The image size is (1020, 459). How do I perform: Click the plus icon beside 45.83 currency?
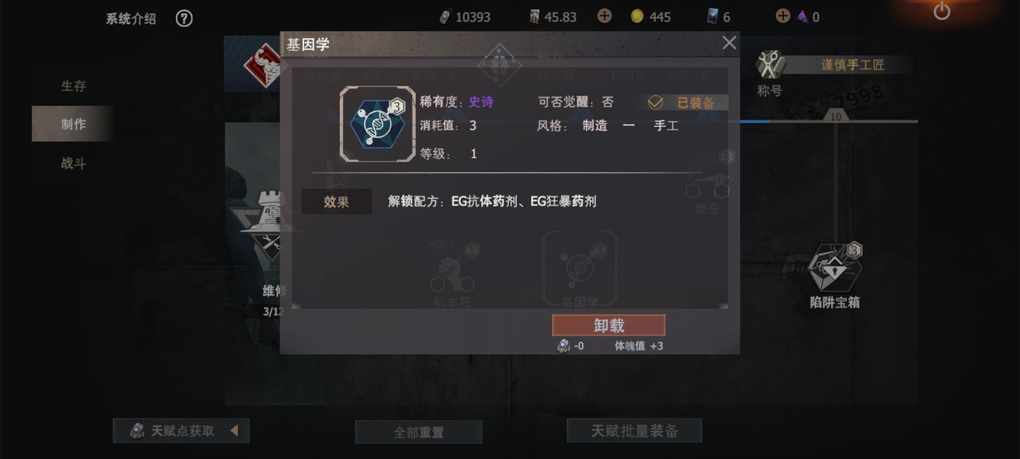[x=604, y=16]
